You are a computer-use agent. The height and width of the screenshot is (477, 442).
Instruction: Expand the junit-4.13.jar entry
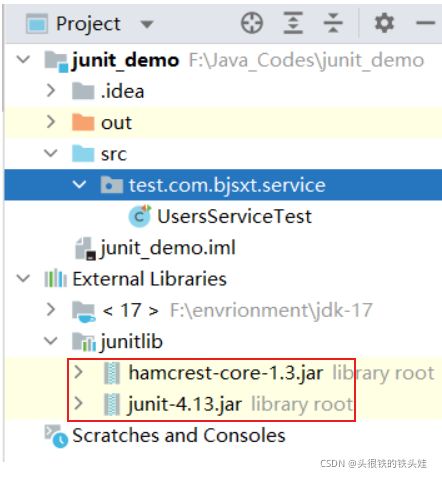[x=79, y=403]
